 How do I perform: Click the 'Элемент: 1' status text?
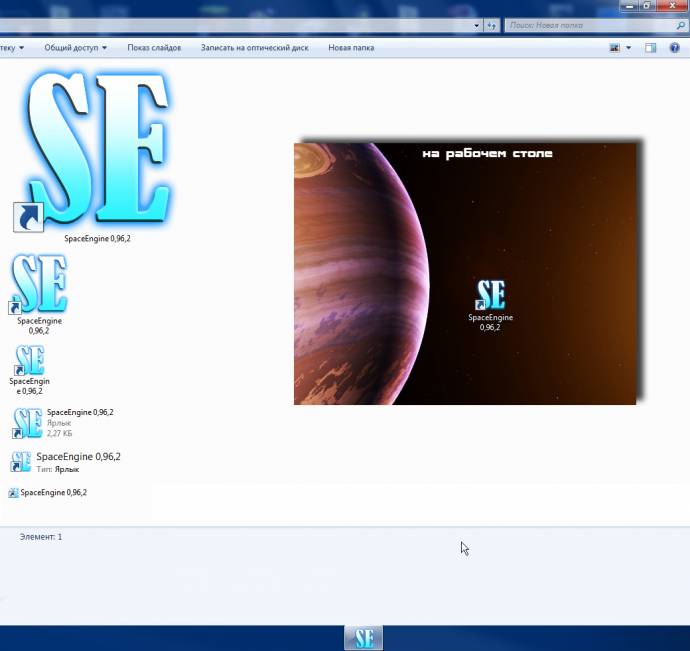pyautogui.click(x=41, y=537)
